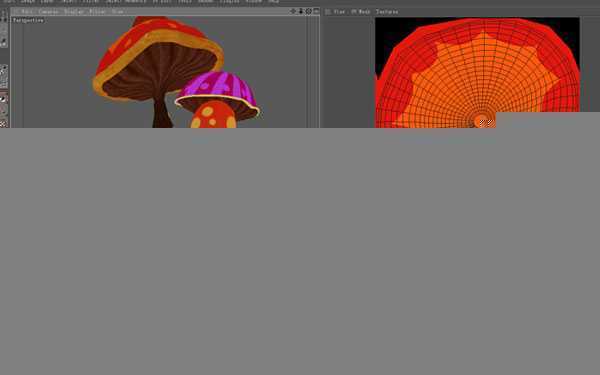Click the viewport move camera icon
Image resolution: width=600 pixels, height=375 pixels.
pyautogui.click(x=293, y=11)
